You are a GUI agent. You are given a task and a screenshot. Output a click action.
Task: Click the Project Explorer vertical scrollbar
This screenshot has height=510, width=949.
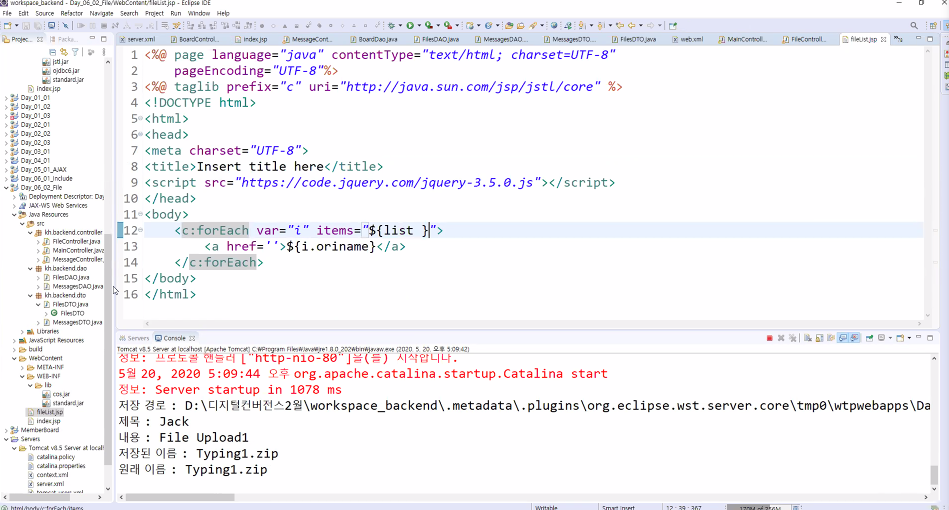pyautogui.click(x=108, y=348)
